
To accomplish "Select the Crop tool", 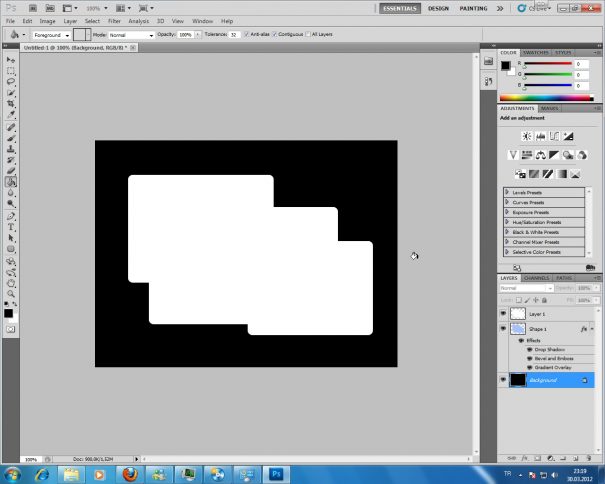I will tap(11, 103).
